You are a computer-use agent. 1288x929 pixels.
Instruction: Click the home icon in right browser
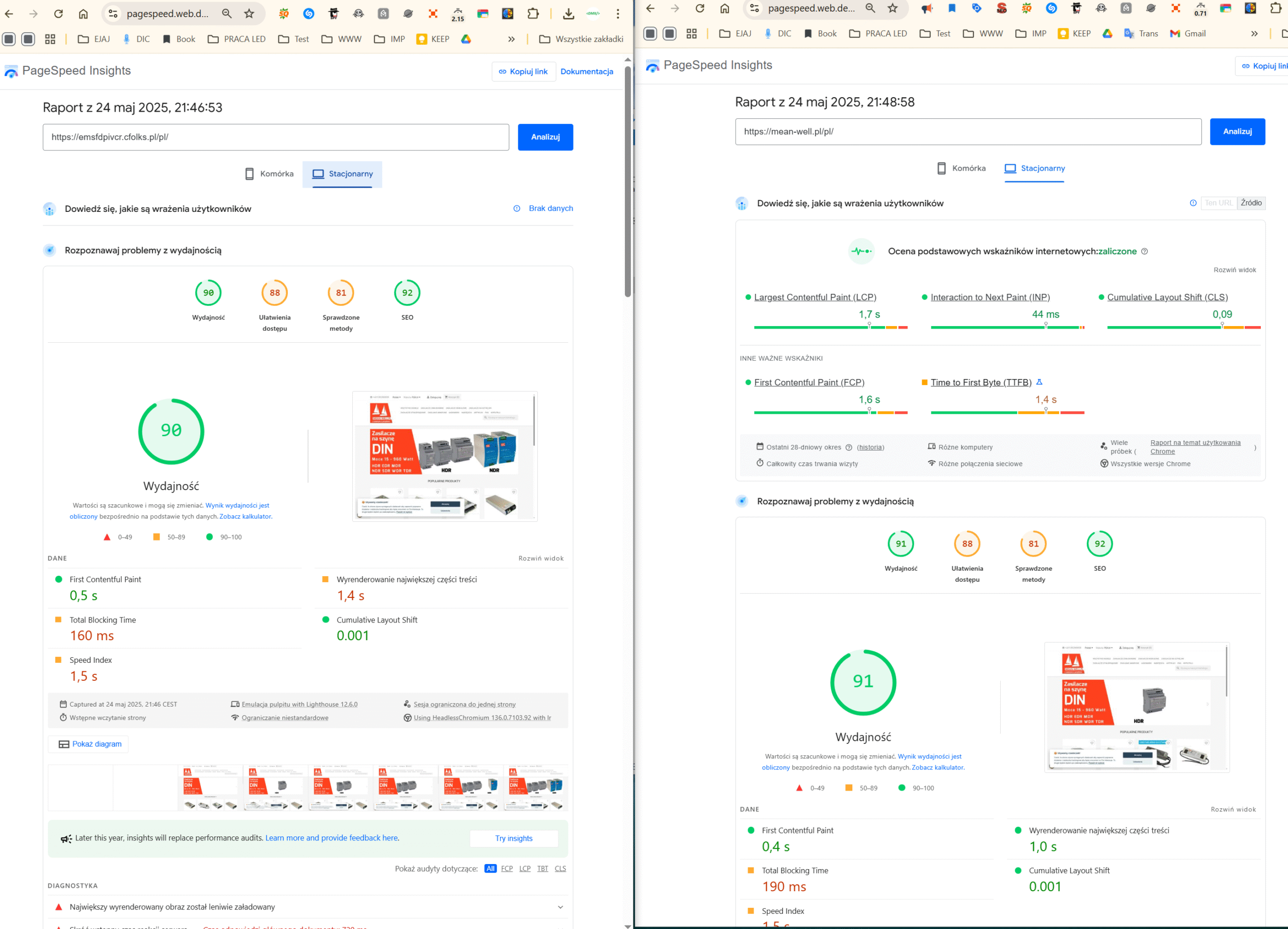click(x=725, y=8)
